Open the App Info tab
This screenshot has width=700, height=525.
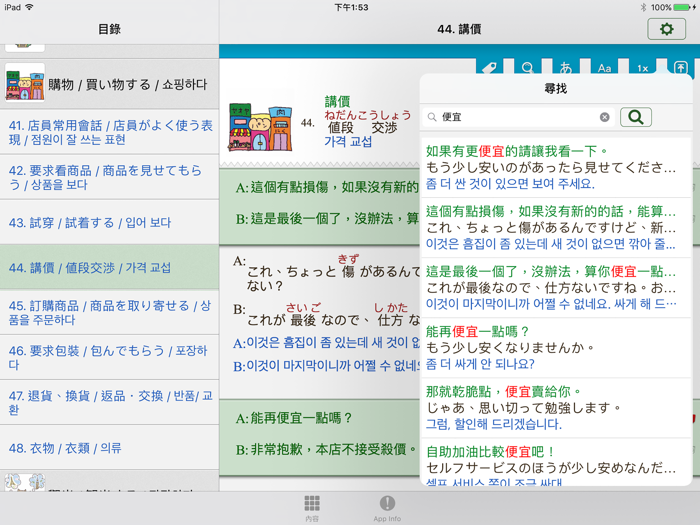[387, 507]
